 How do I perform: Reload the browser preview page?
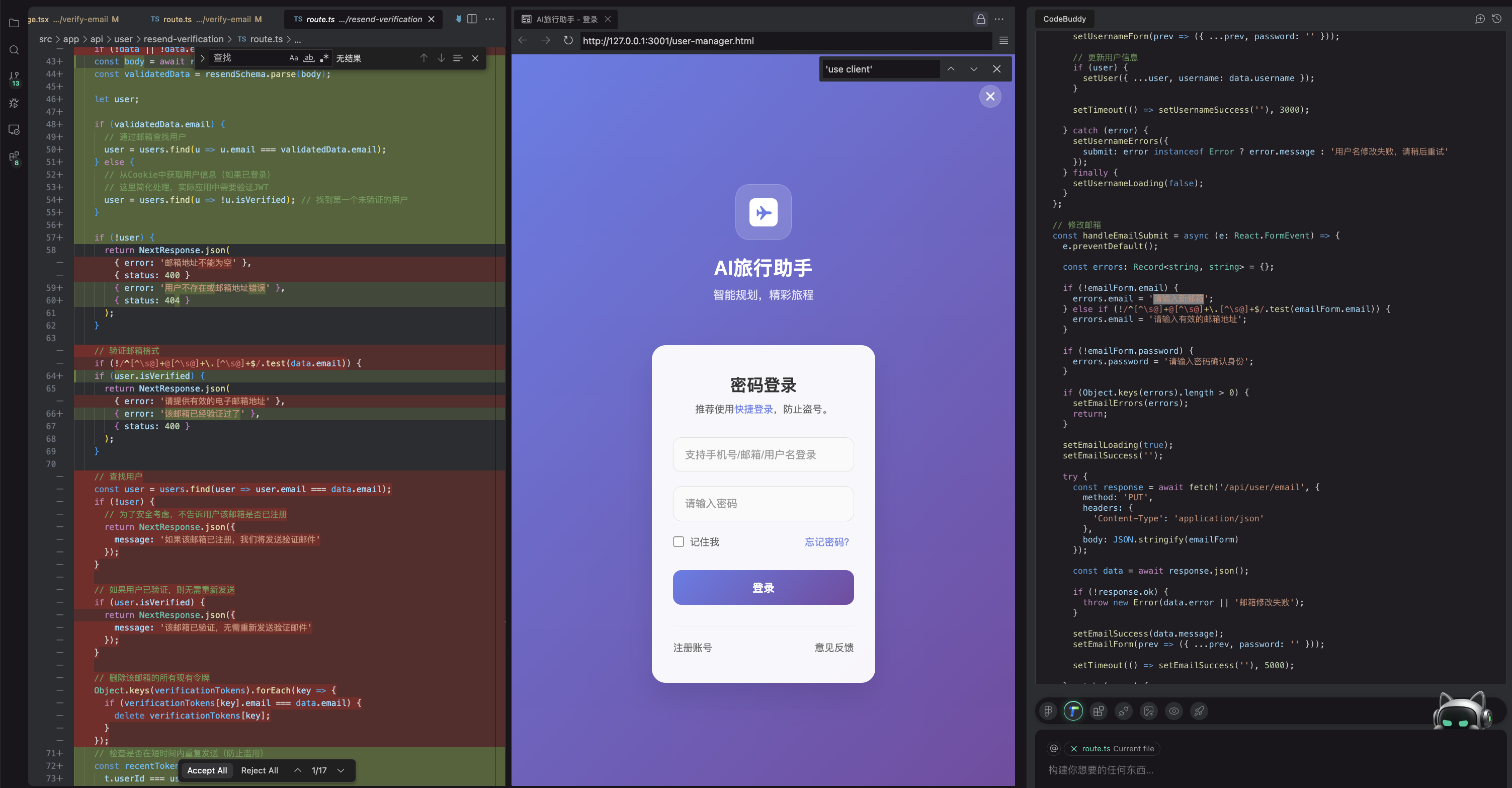tap(568, 41)
